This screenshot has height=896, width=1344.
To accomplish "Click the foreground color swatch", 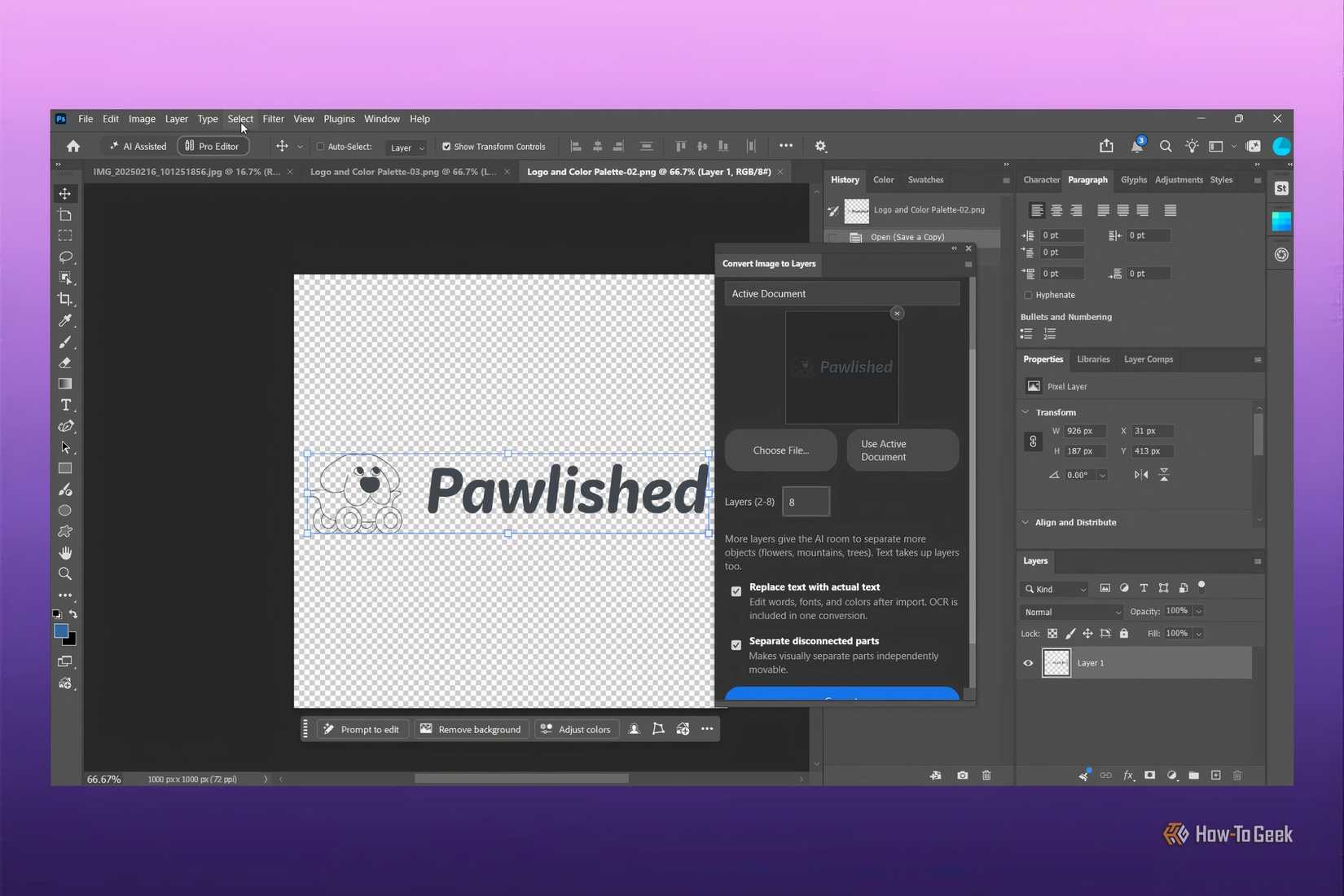I will pyautogui.click(x=61, y=631).
